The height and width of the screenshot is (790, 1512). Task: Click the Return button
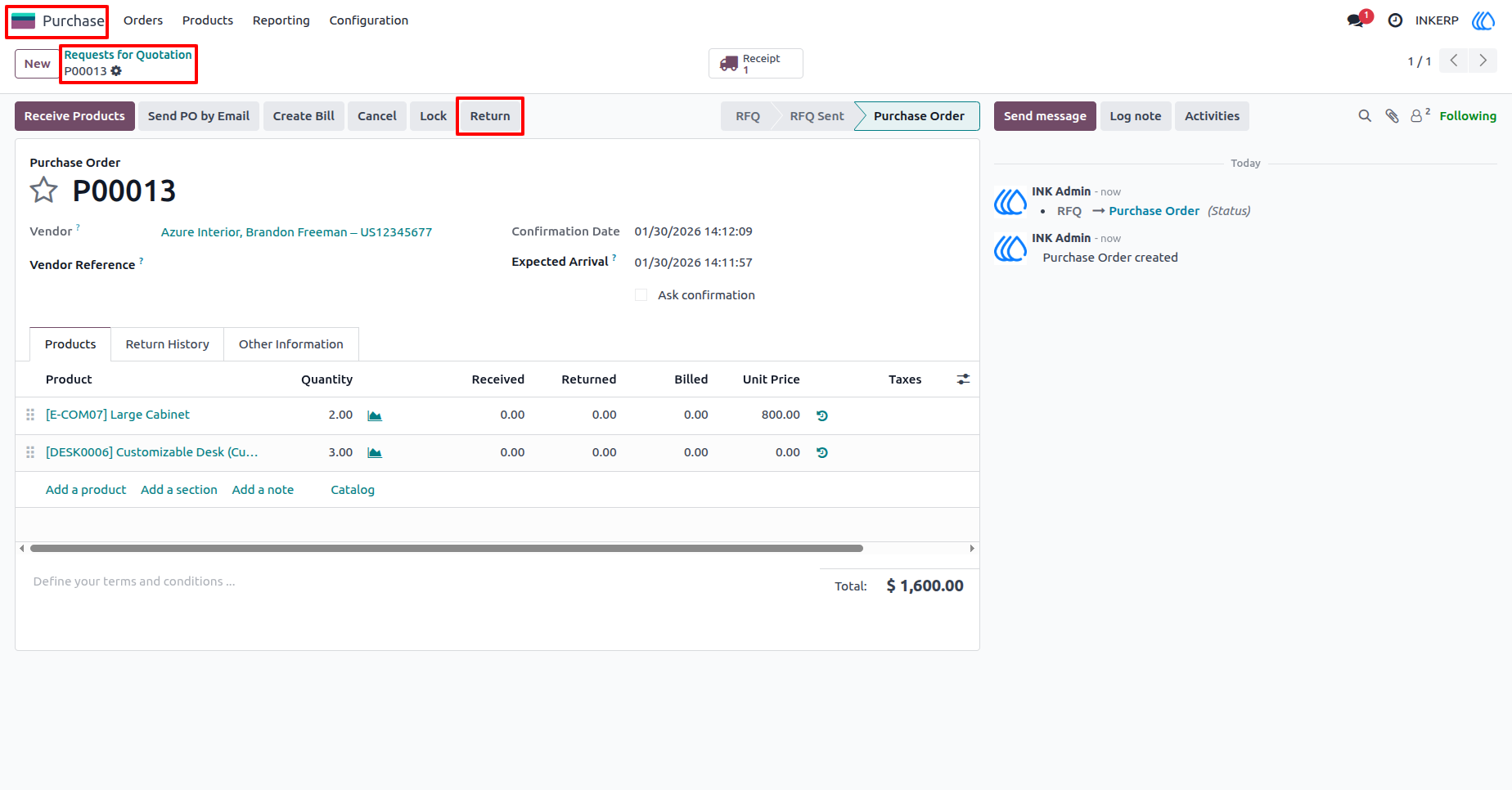(x=490, y=116)
